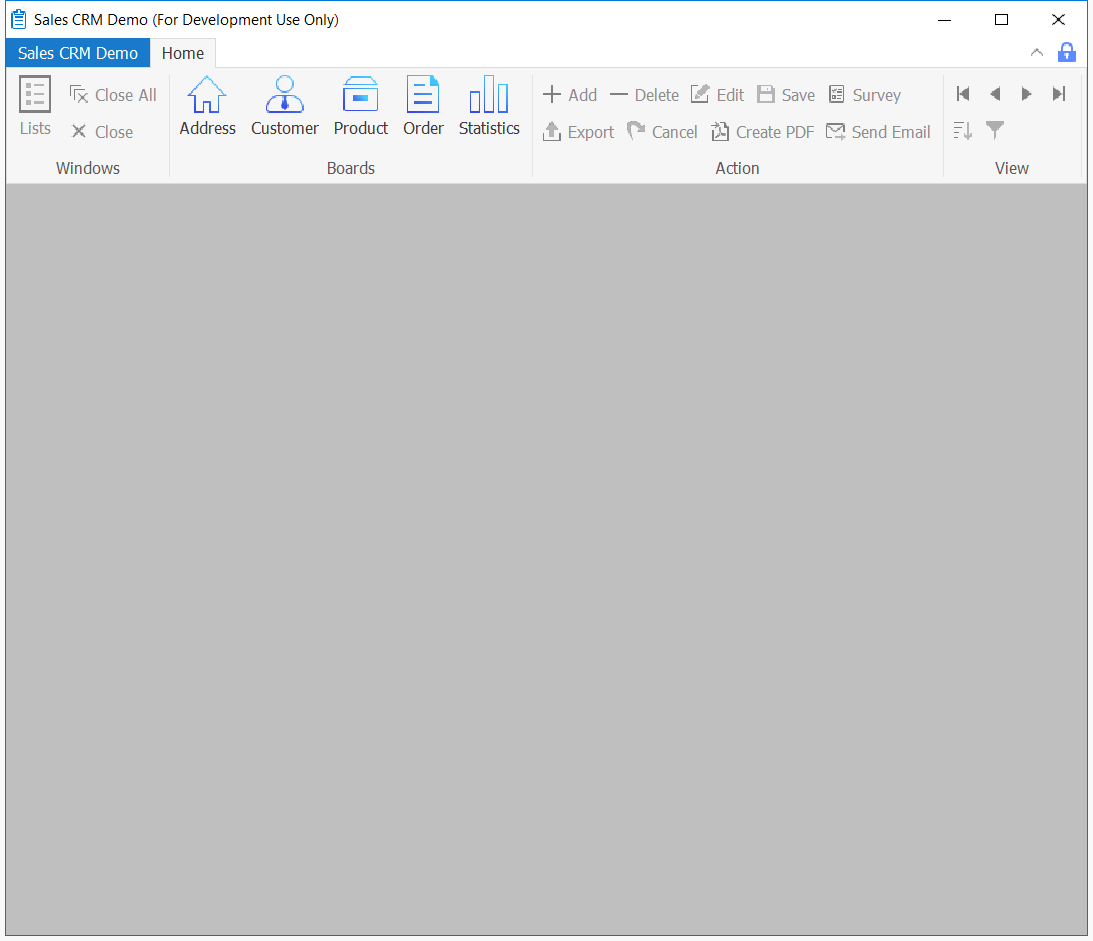Image resolution: width=1093 pixels, height=941 pixels.
Task: Click the blue lock icon
Action: (1067, 53)
